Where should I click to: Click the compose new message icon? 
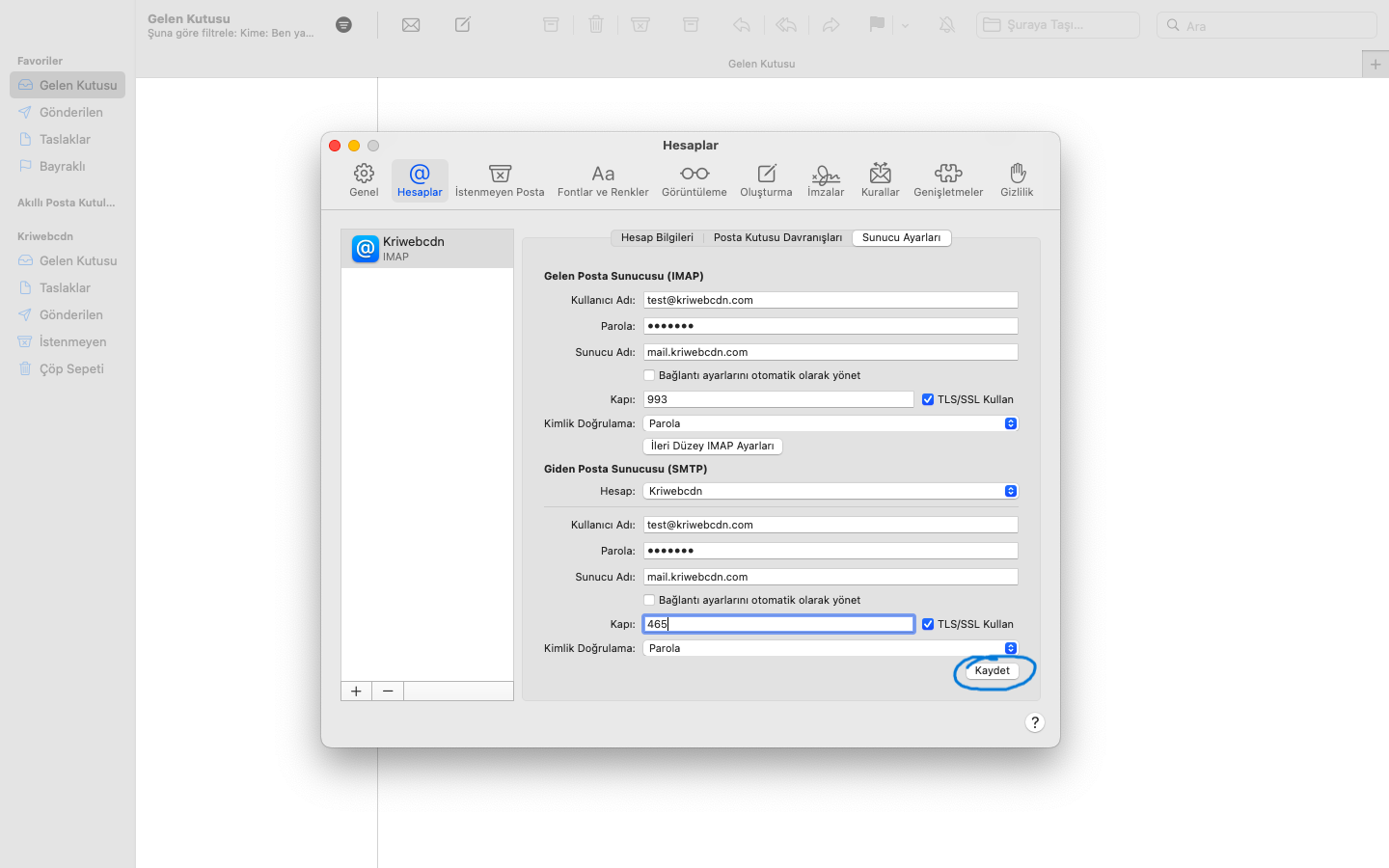click(x=463, y=25)
